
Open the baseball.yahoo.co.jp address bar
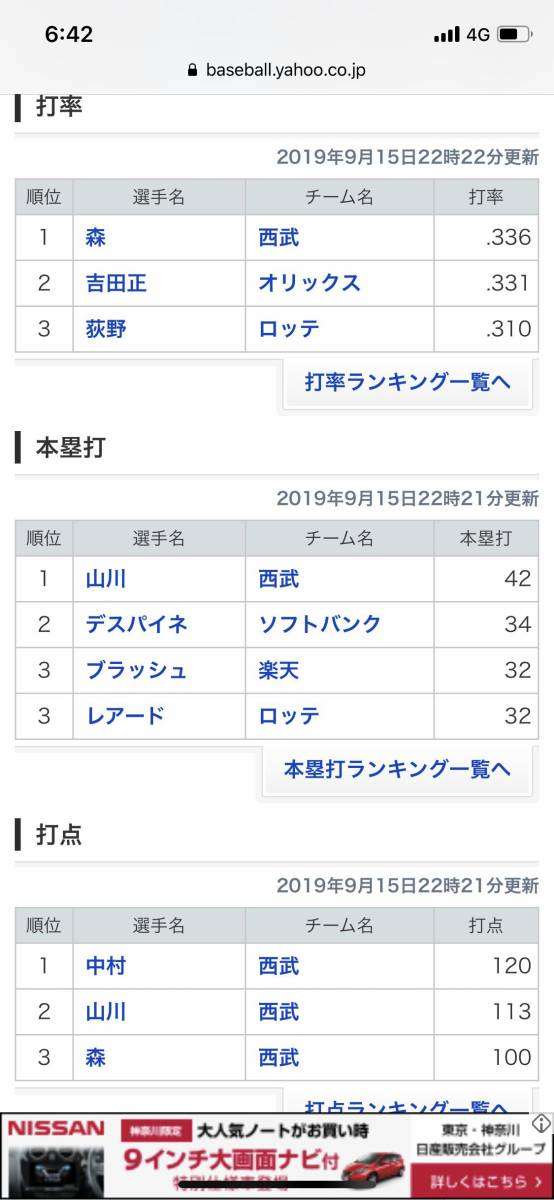click(x=277, y=71)
